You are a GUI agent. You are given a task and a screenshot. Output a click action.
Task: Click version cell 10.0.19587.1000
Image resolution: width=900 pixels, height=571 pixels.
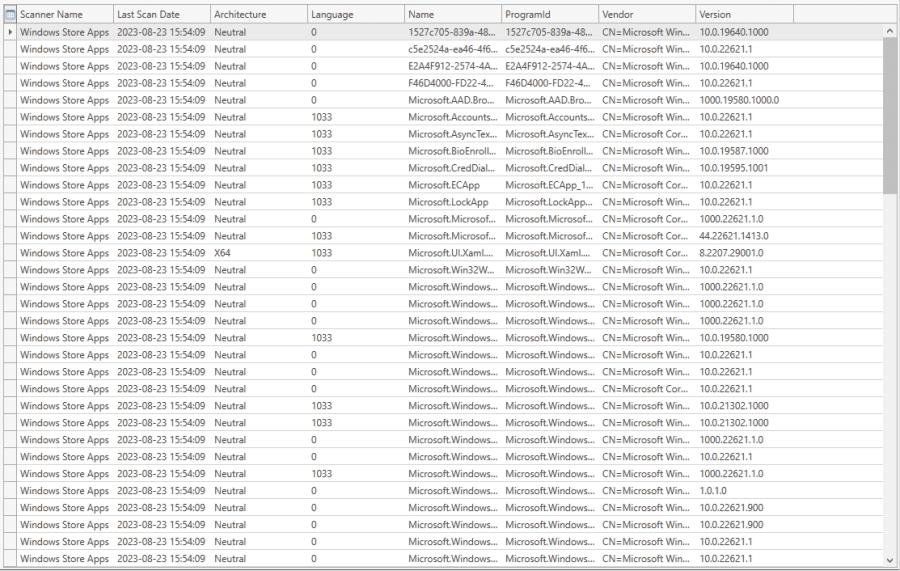point(744,151)
